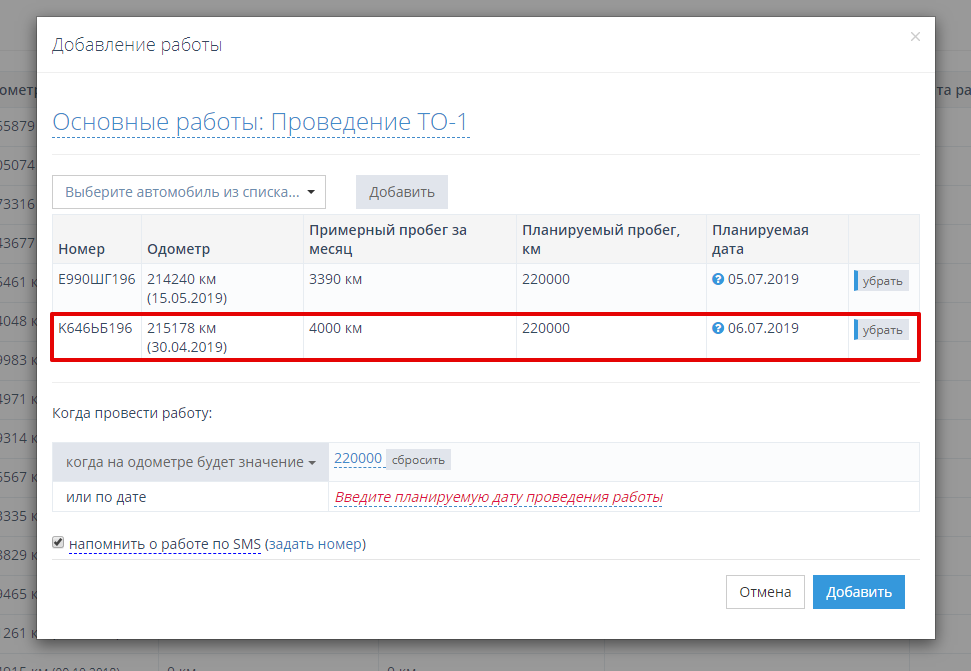Open the vehicle selection dropdown
971x671 pixels.
[189, 191]
